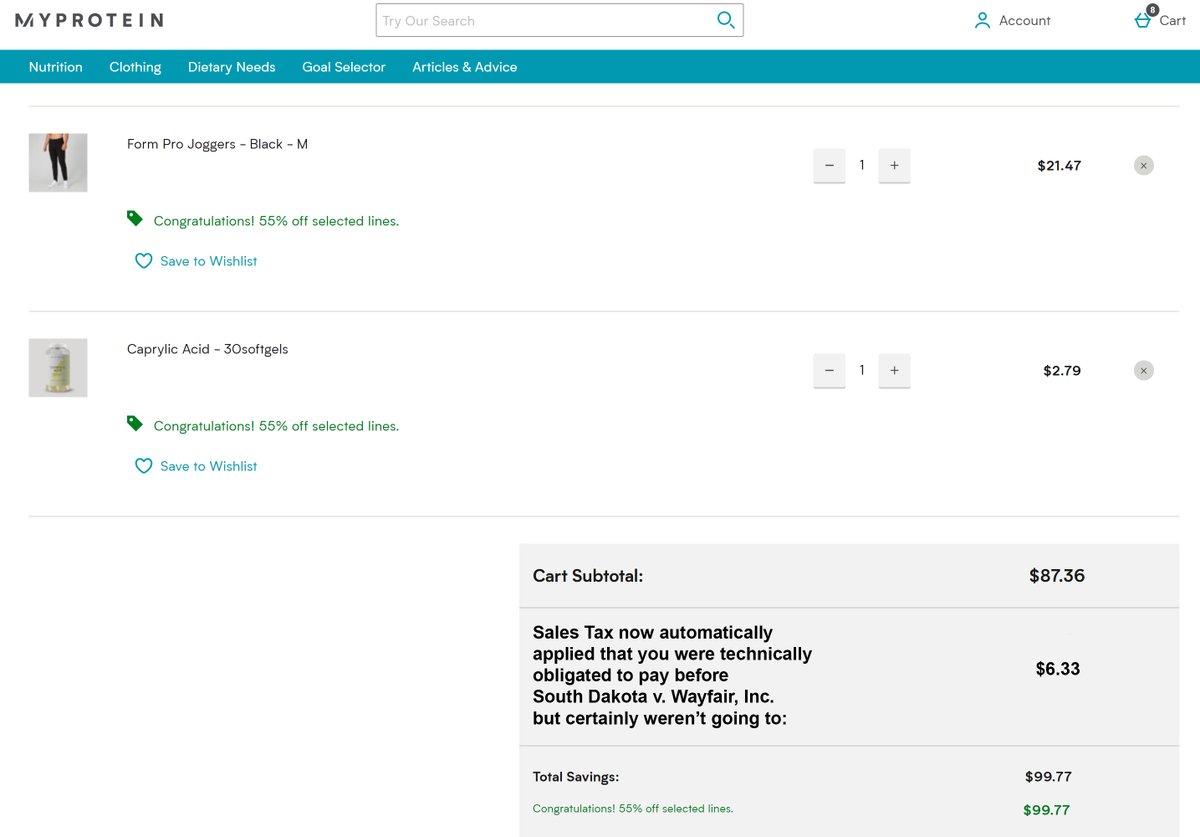Click the Cart Subtotal $87.36 value
The height and width of the screenshot is (837, 1200).
(x=1057, y=576)
